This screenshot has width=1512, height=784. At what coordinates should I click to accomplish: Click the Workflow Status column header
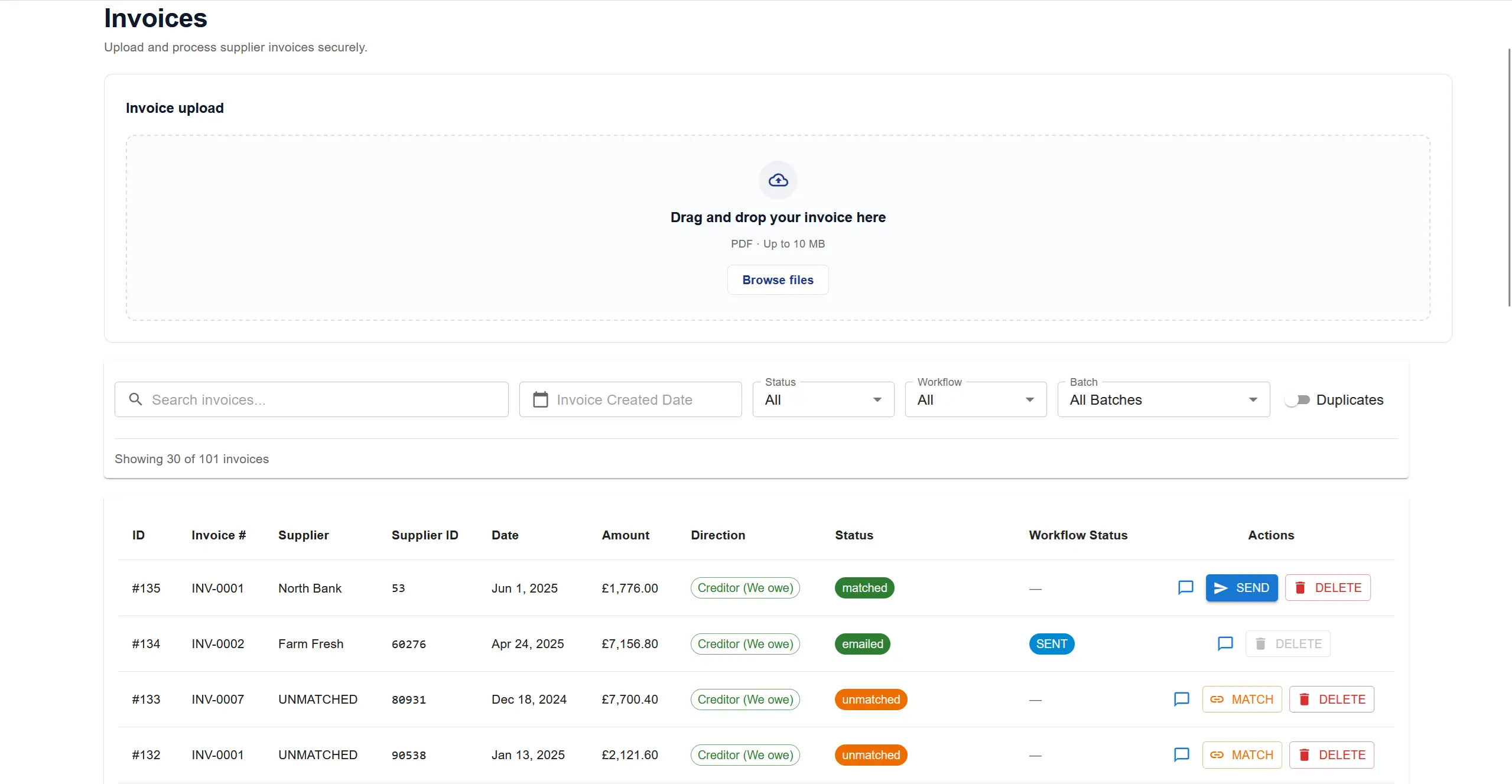coord(1078,535)
